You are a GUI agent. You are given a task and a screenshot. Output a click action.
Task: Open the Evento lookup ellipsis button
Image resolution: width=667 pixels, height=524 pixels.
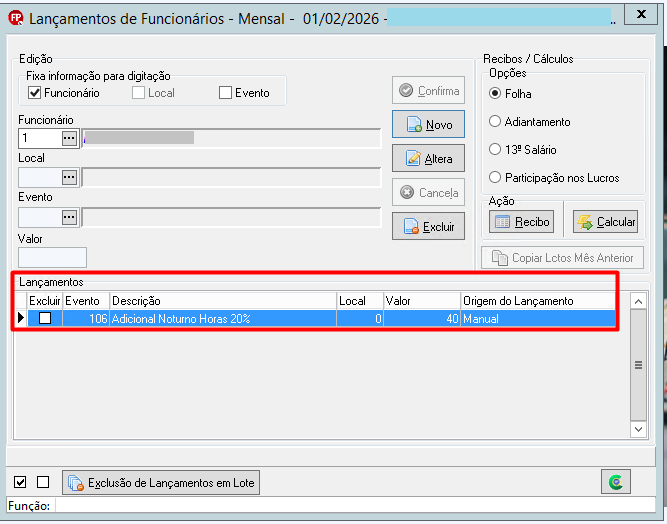point(69,217)
